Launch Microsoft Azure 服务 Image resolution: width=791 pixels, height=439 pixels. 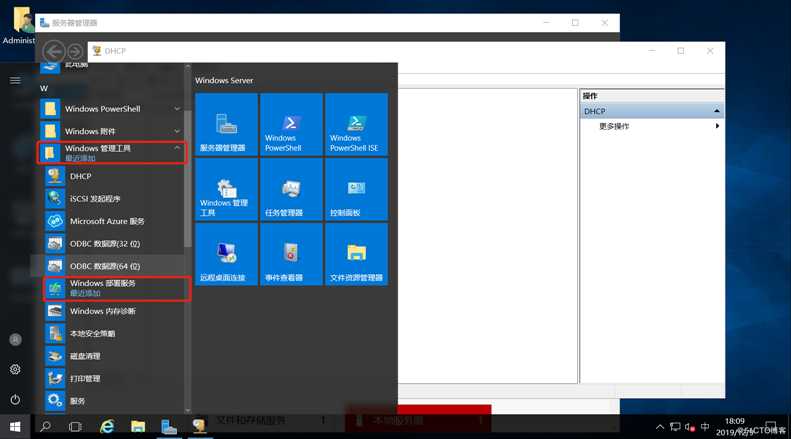pos(112,221)
